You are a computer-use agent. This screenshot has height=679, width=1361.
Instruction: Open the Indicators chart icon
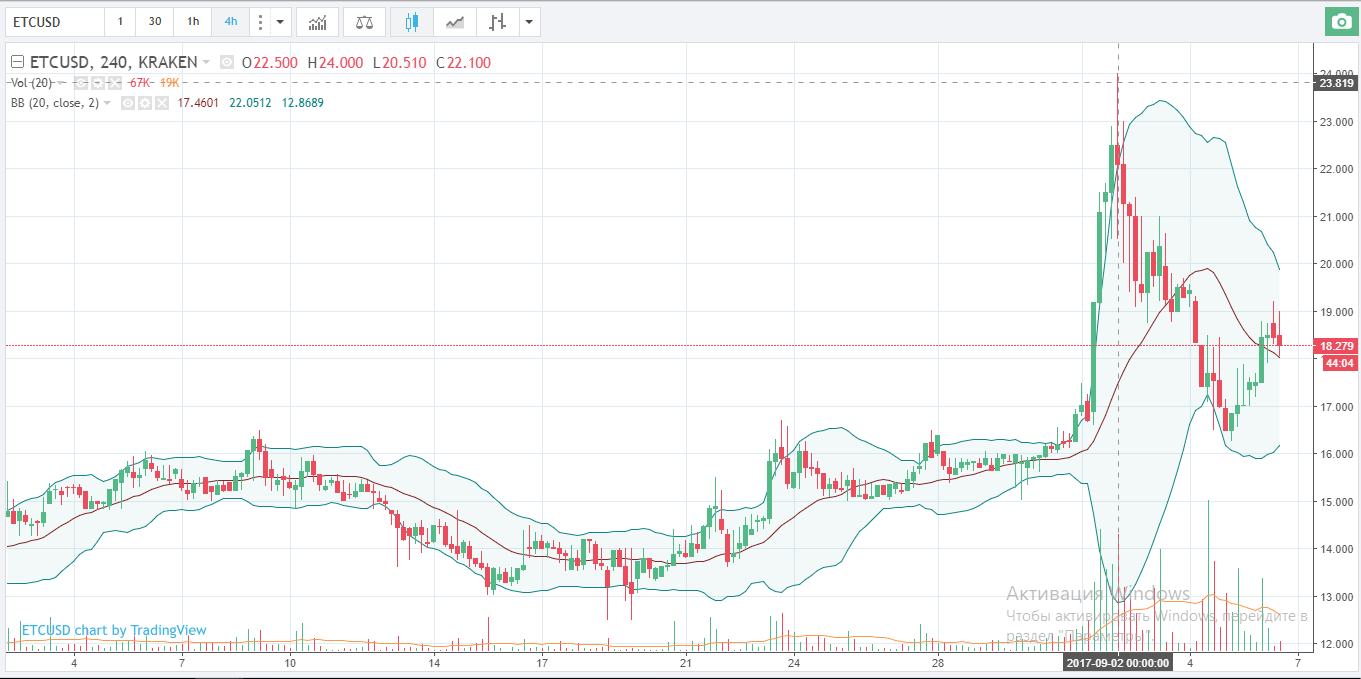tap(317, 21)
